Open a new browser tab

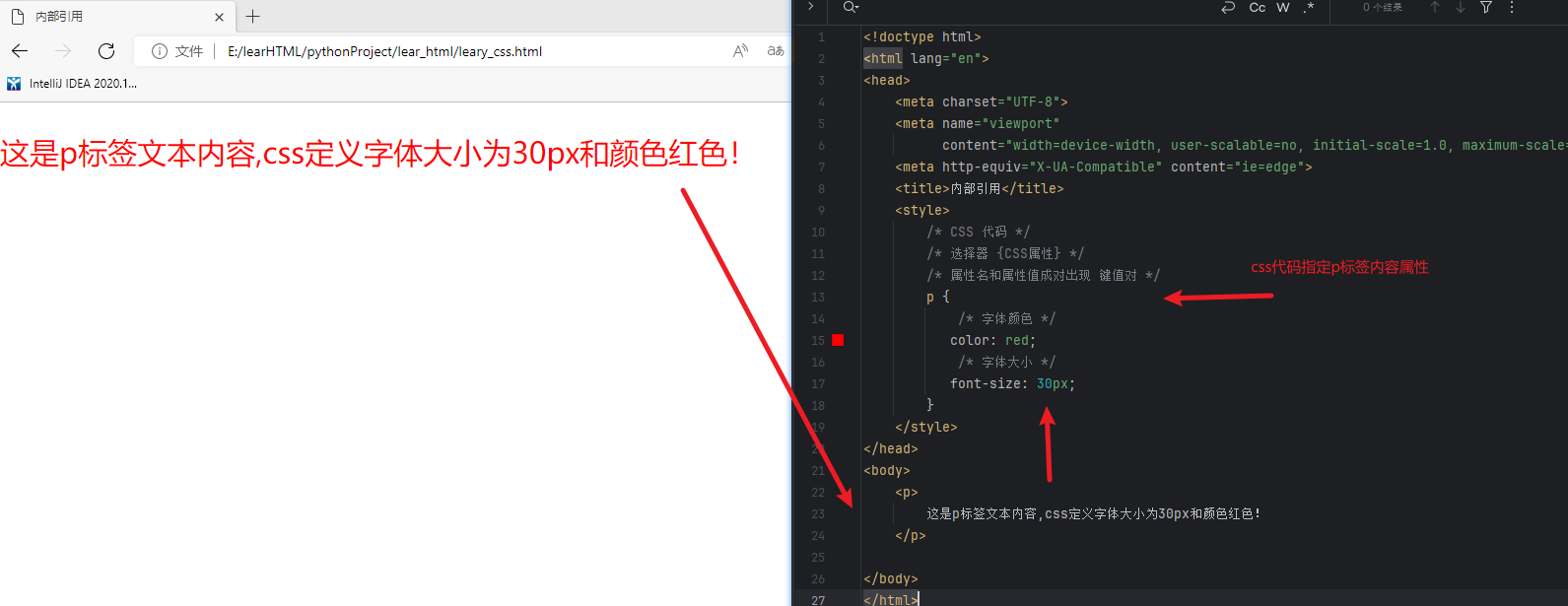[253, 16]
